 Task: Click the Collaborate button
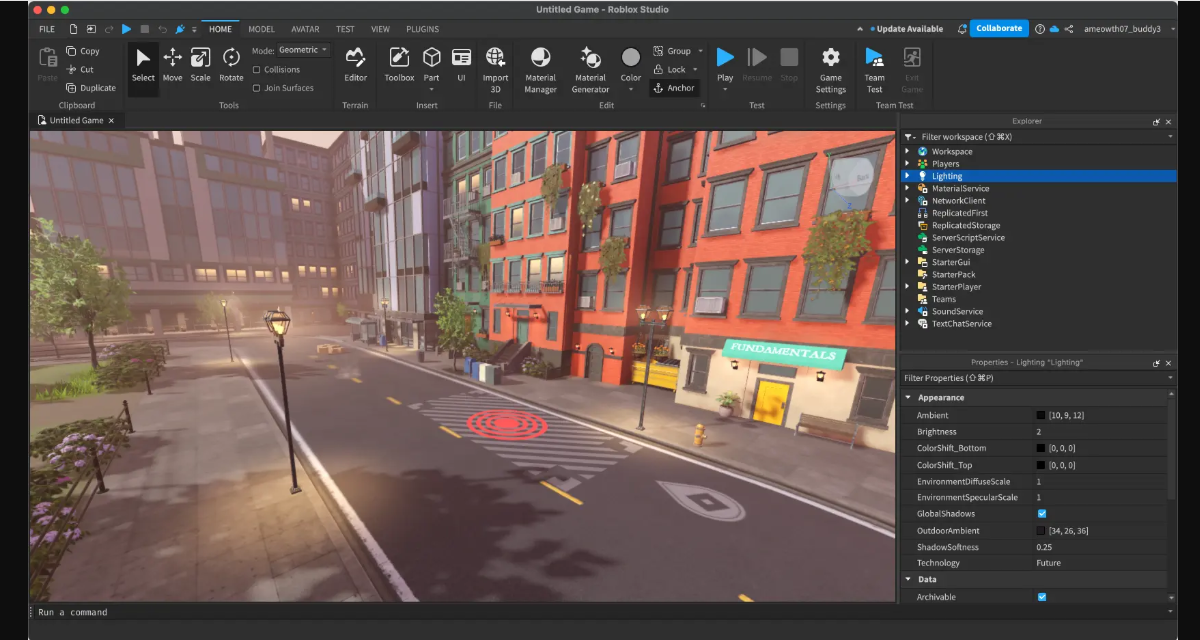coord(998,28)
